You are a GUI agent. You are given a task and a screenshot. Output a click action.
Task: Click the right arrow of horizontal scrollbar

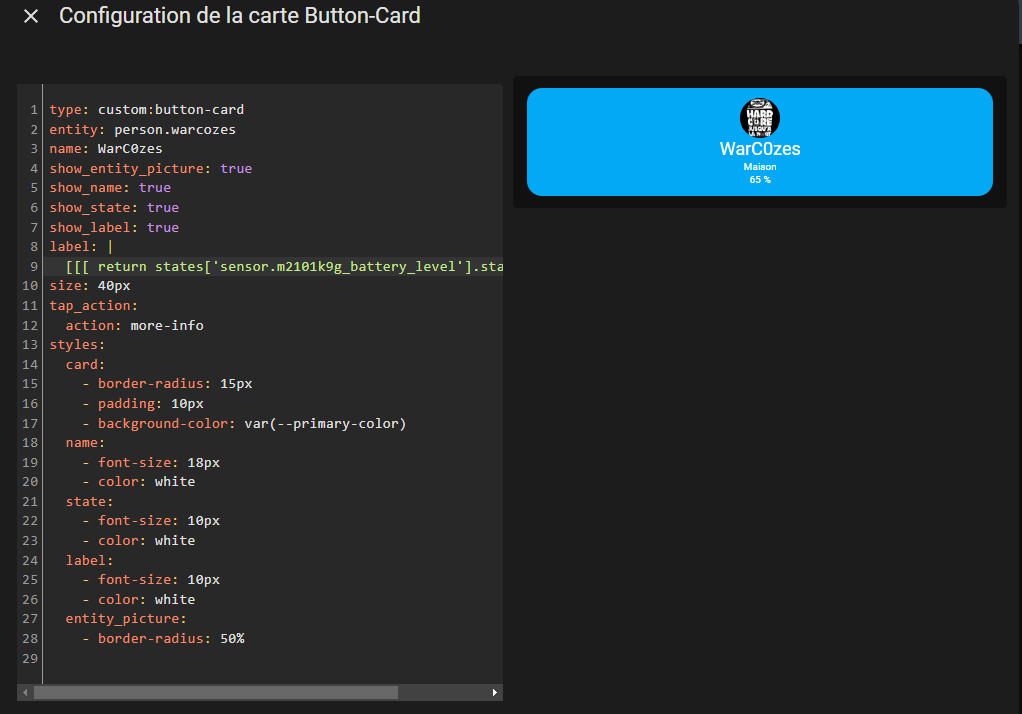tap(494, 692)
